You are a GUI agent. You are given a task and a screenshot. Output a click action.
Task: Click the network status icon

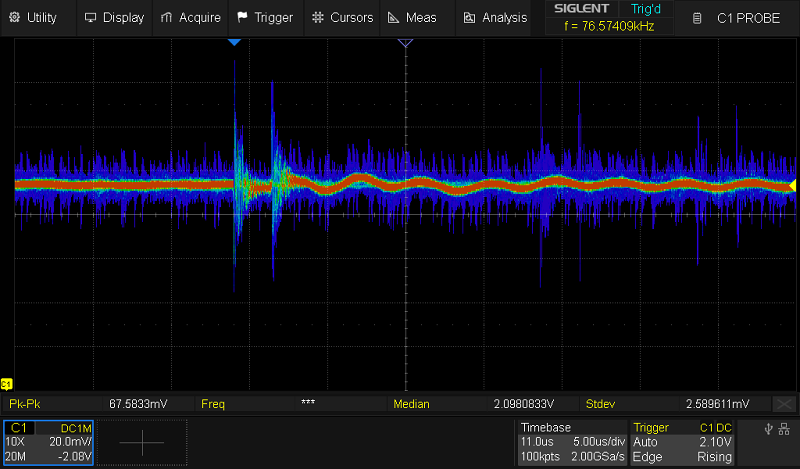(785, 429)
